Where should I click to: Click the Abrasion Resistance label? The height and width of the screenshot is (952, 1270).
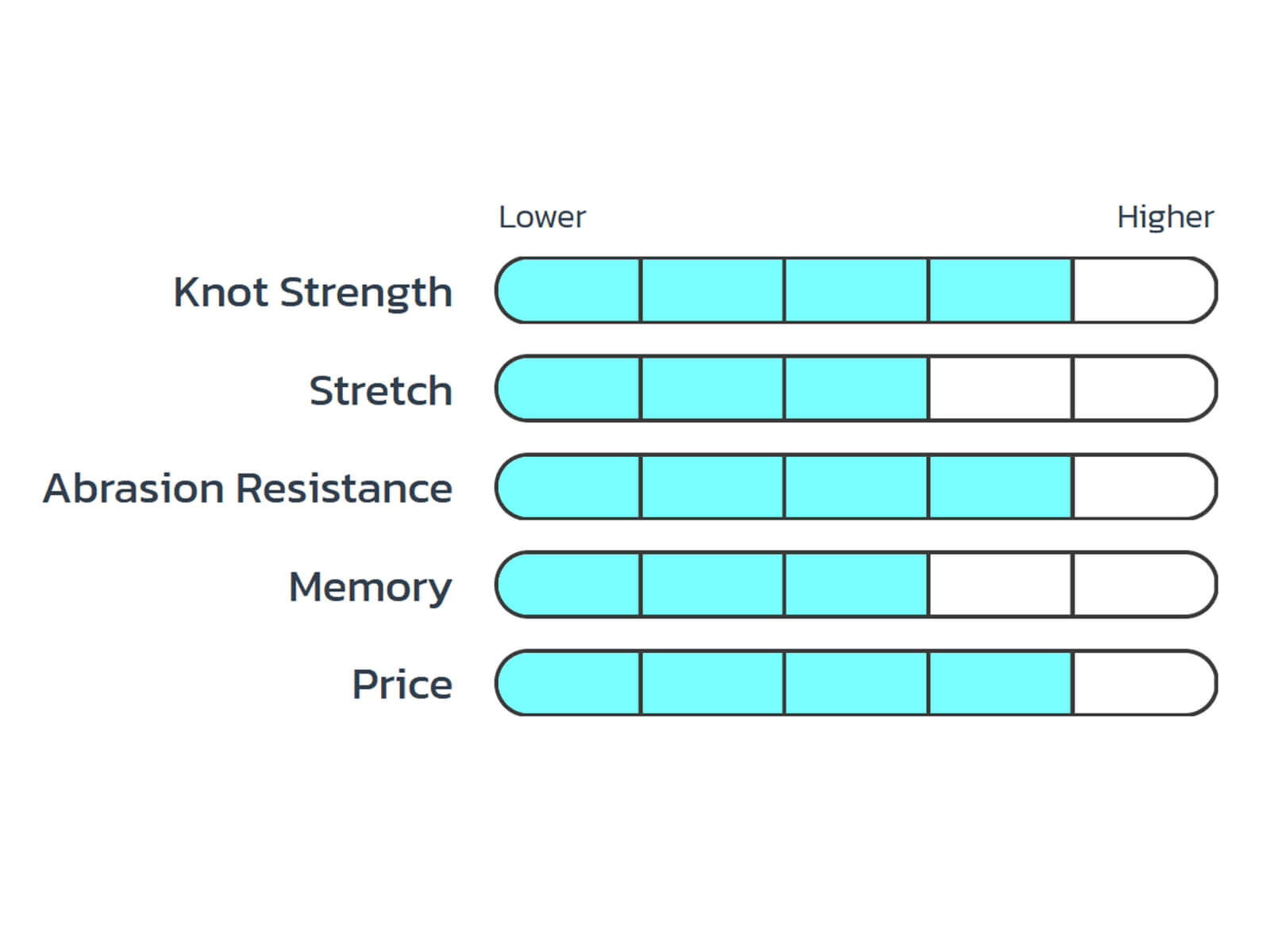click(x=248, y=488)
